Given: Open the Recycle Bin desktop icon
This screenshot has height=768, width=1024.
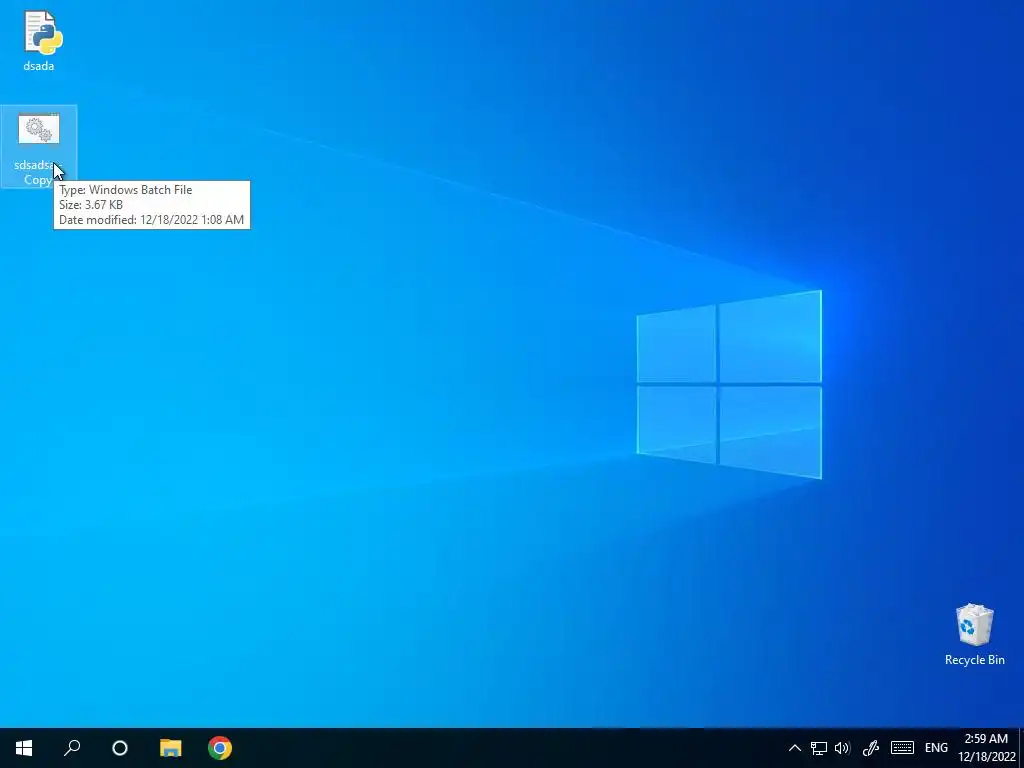Looking at the screenshot, I should (974, 626).
